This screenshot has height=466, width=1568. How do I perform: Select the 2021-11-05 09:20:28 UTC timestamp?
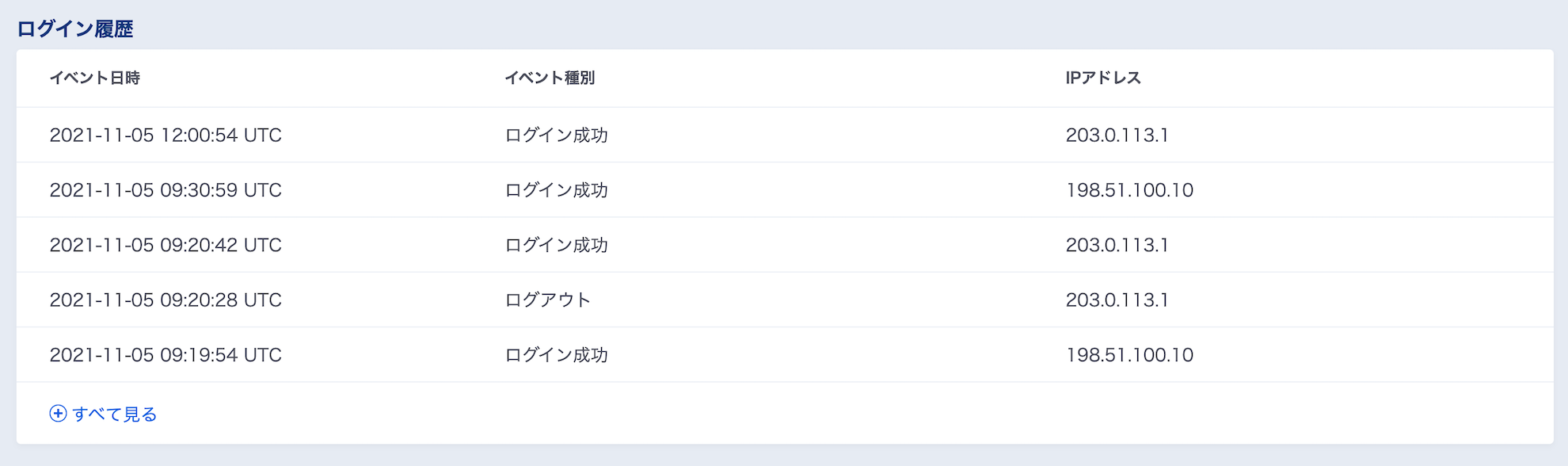166,300
